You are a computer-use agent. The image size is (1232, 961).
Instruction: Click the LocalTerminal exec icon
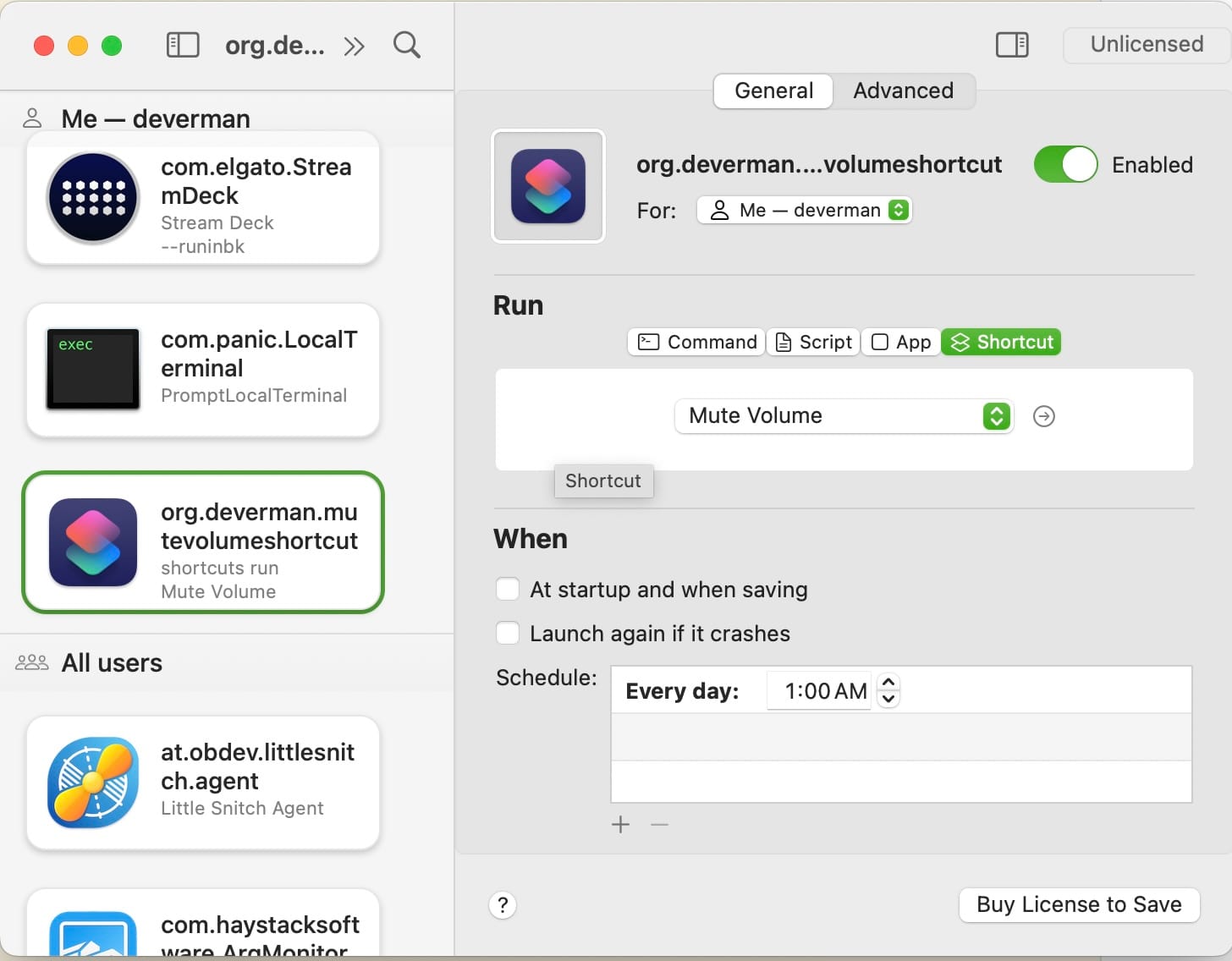pos(92,369)
